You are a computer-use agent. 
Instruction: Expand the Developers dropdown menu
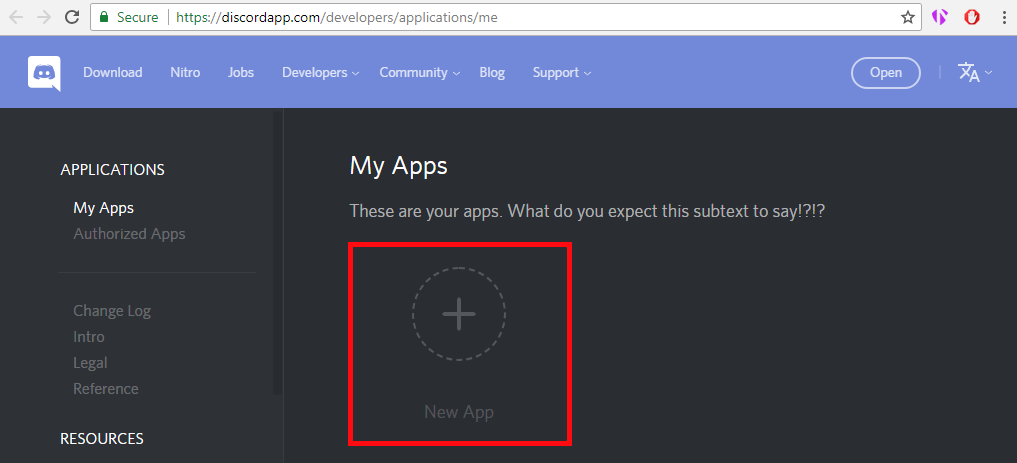(x=320, y=73)
